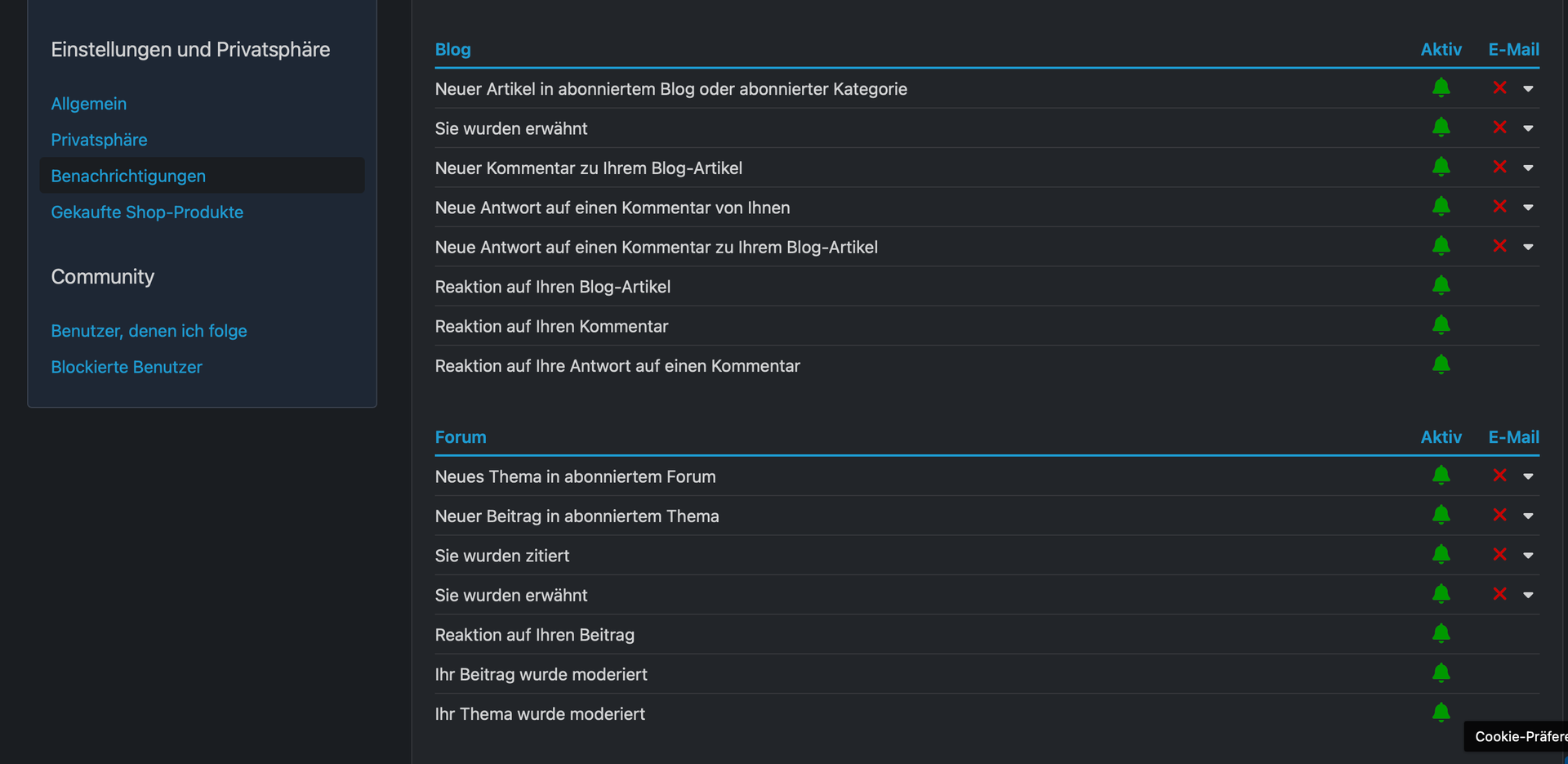The height and width of the screenshot is (764, 1568).
Task: Toggle email X for 'Neuer Beitrag in abonniertem Thema'
Action: (x=1499, y=515)
